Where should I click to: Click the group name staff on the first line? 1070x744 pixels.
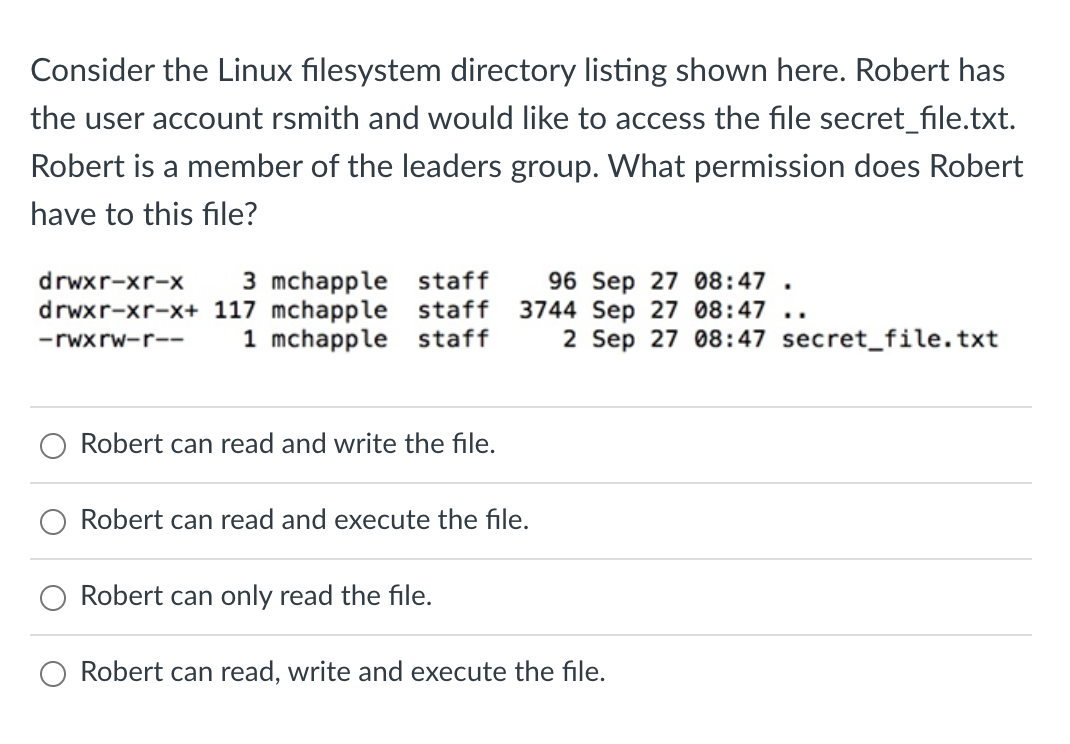pos(453,281)
